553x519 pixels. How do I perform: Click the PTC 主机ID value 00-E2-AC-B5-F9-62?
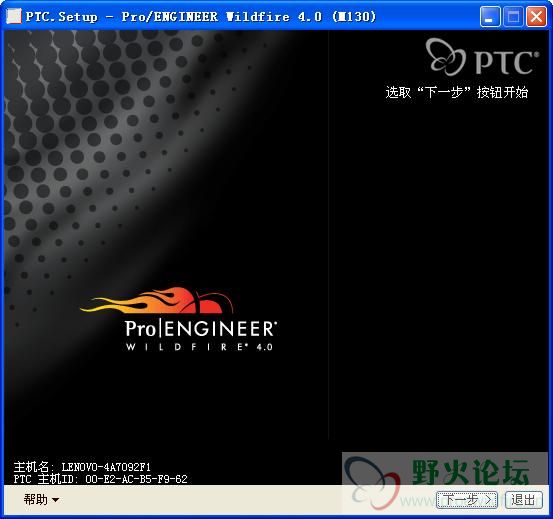point(136,479)
